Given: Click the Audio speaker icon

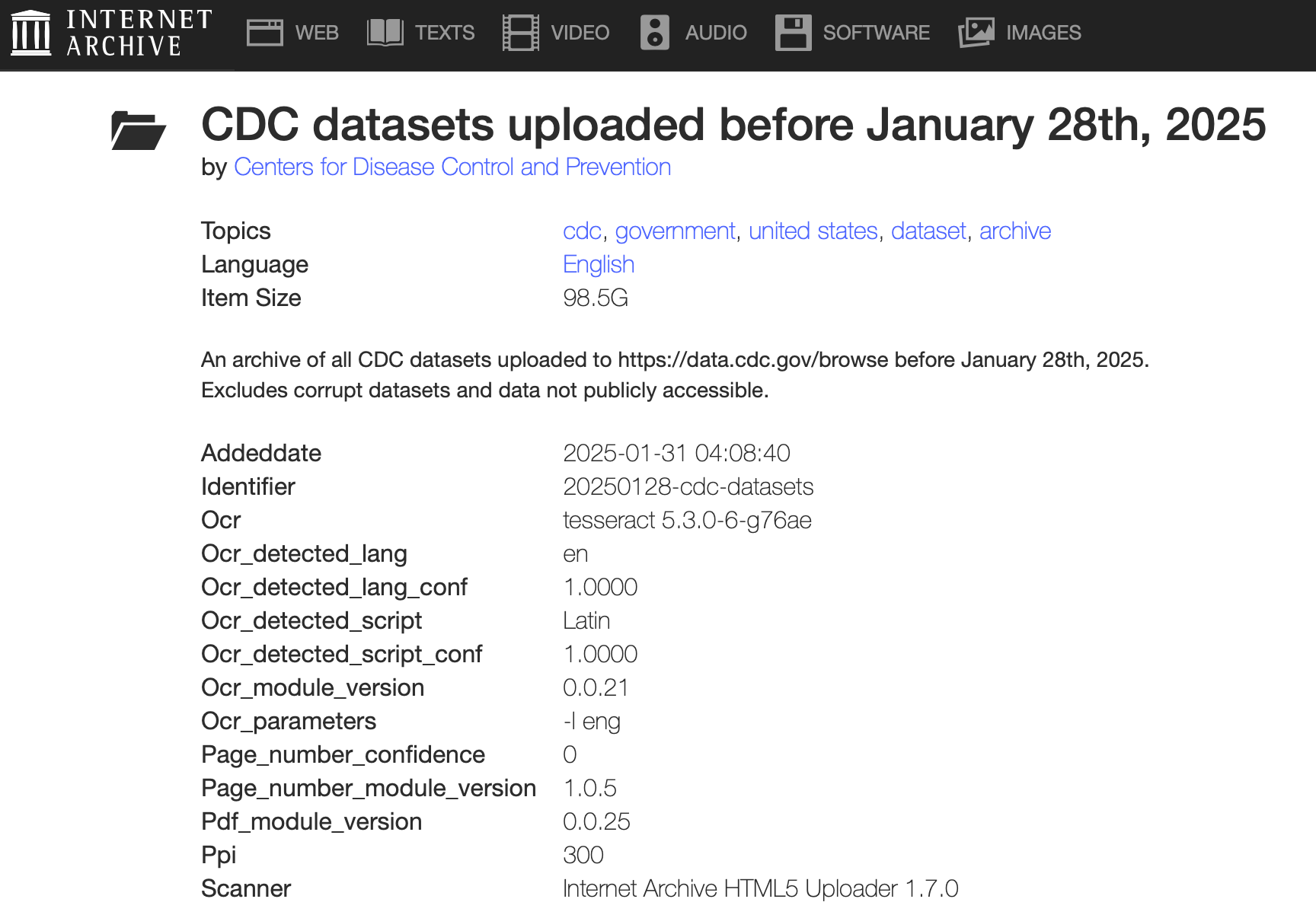Looking at the screenshot, I should tap(654, 33).
